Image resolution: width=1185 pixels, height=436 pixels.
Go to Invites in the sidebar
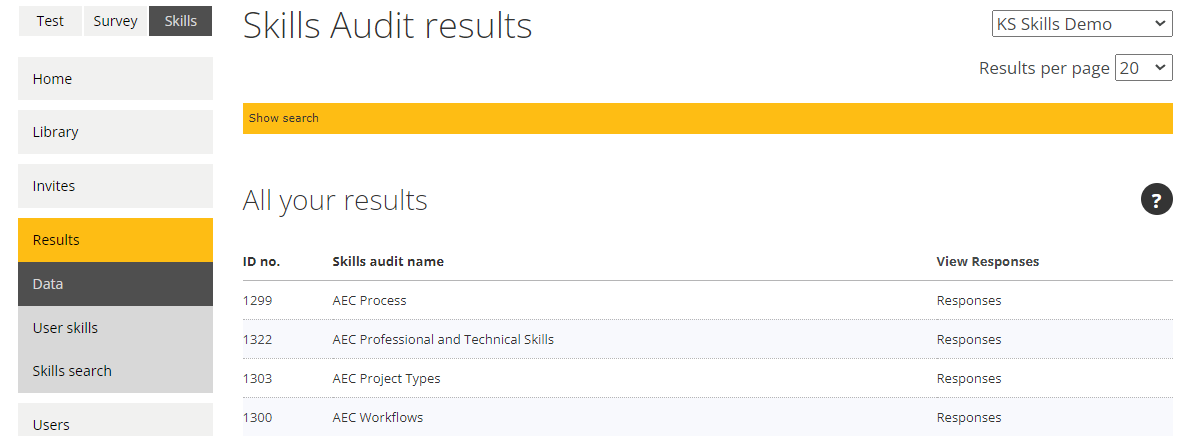coord(116,186)
